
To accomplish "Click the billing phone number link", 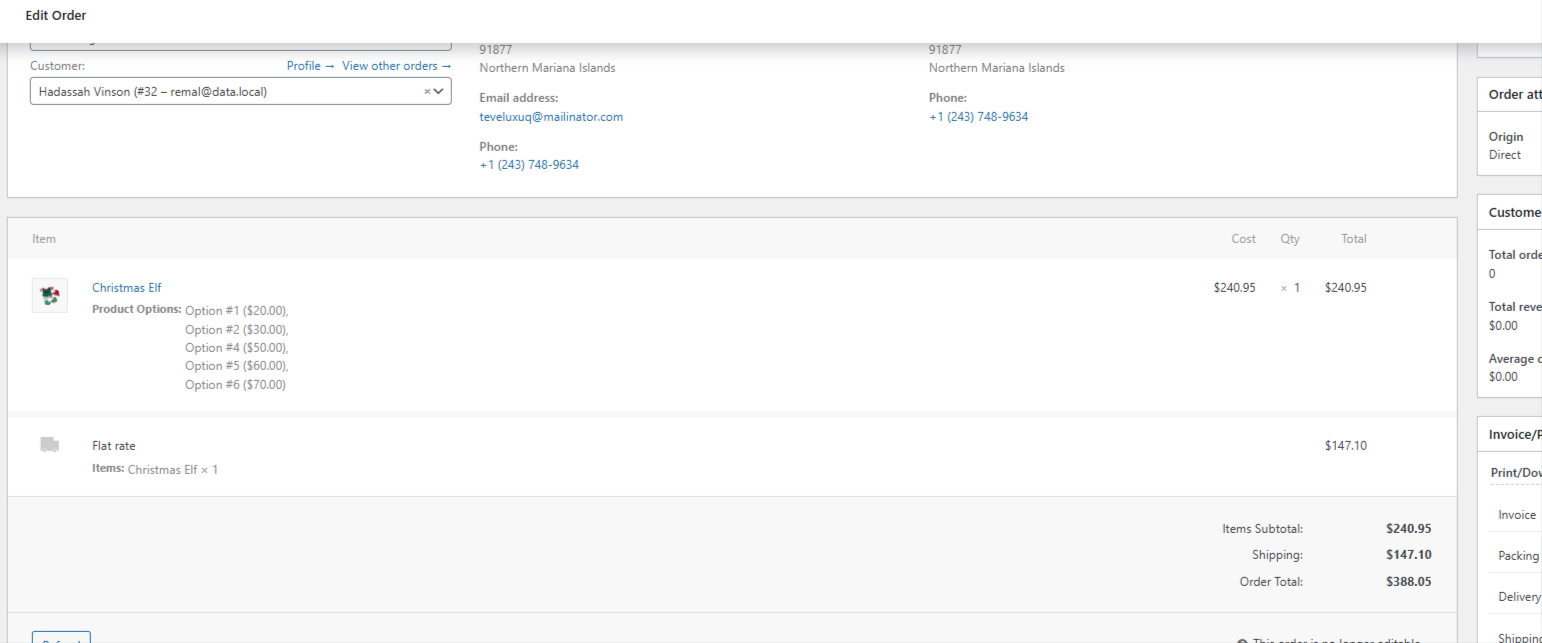I will pos(529,165).
